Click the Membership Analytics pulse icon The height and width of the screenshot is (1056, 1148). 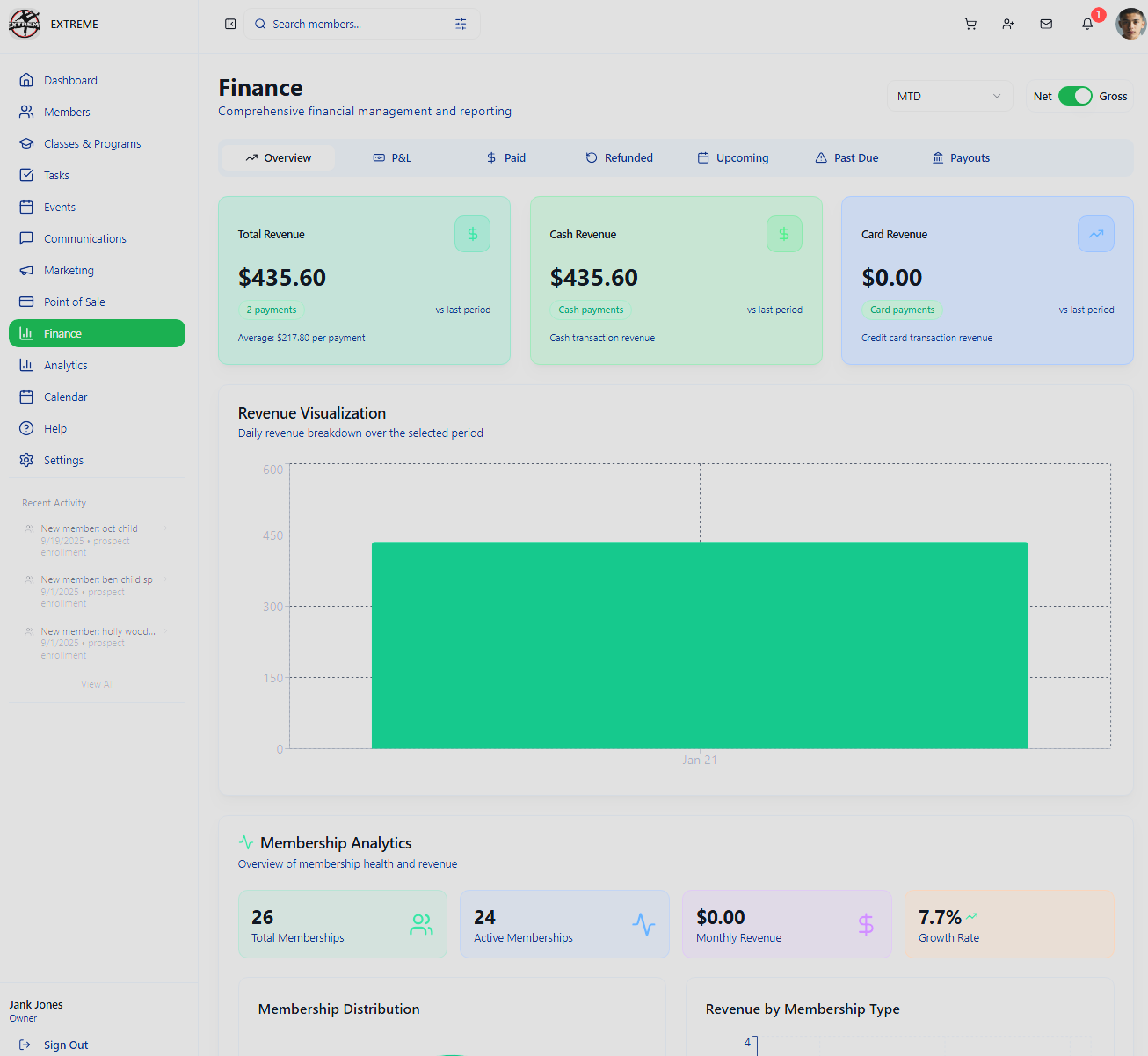coord(246,842)
